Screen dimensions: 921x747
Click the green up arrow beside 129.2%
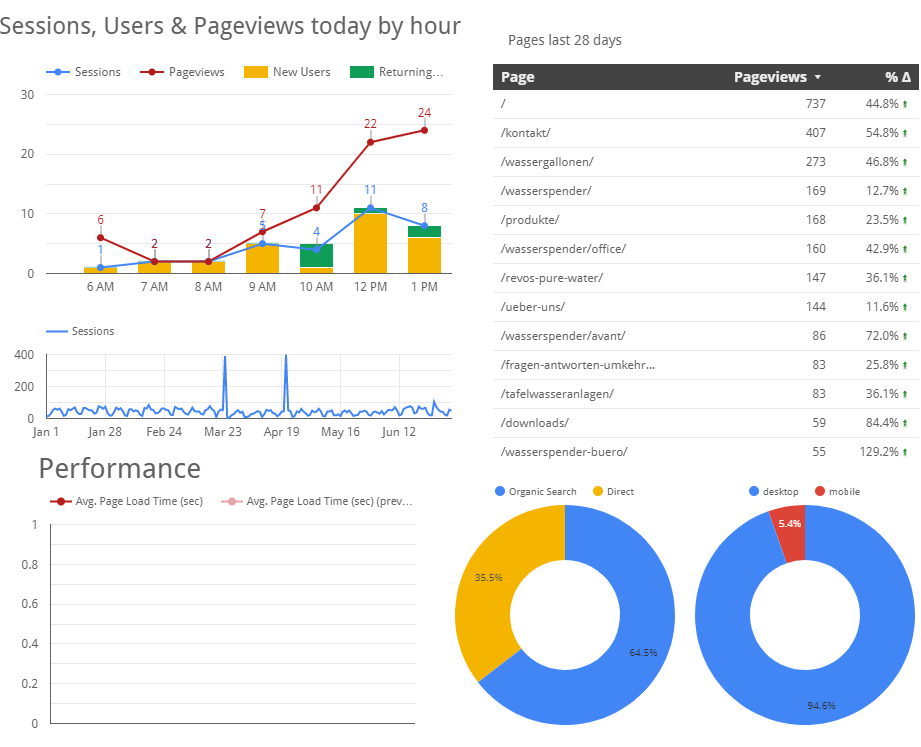905,452
